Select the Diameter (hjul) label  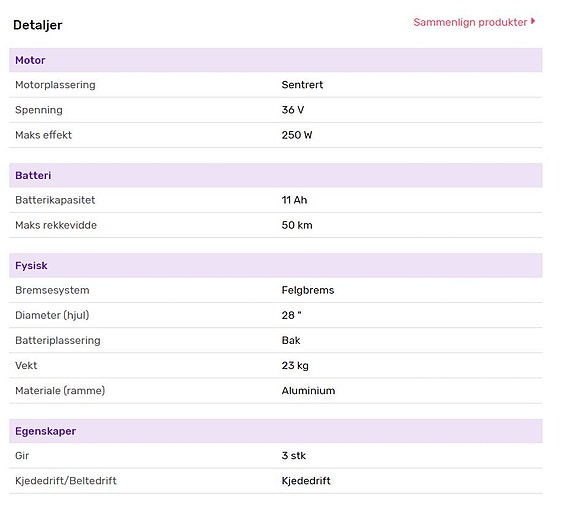(52, 315)
